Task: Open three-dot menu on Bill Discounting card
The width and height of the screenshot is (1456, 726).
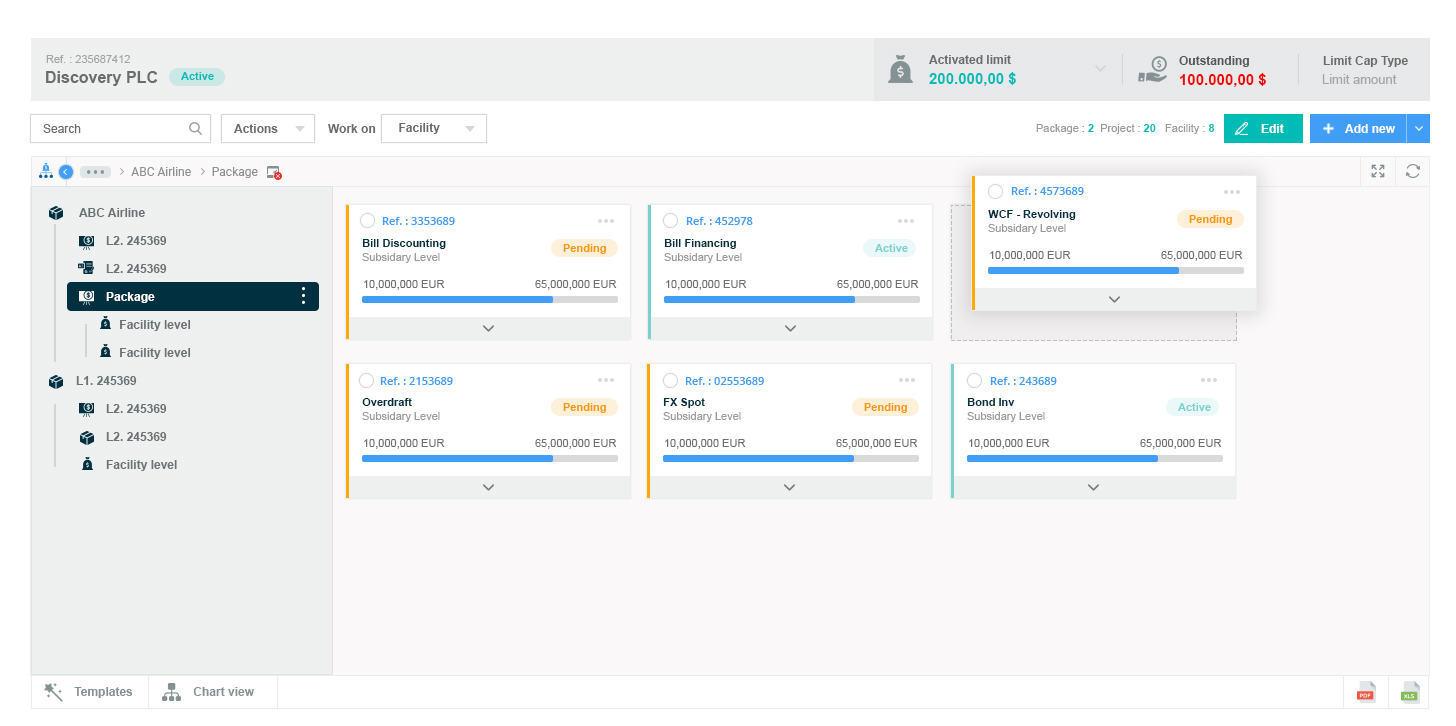Action: coord(606,221)
